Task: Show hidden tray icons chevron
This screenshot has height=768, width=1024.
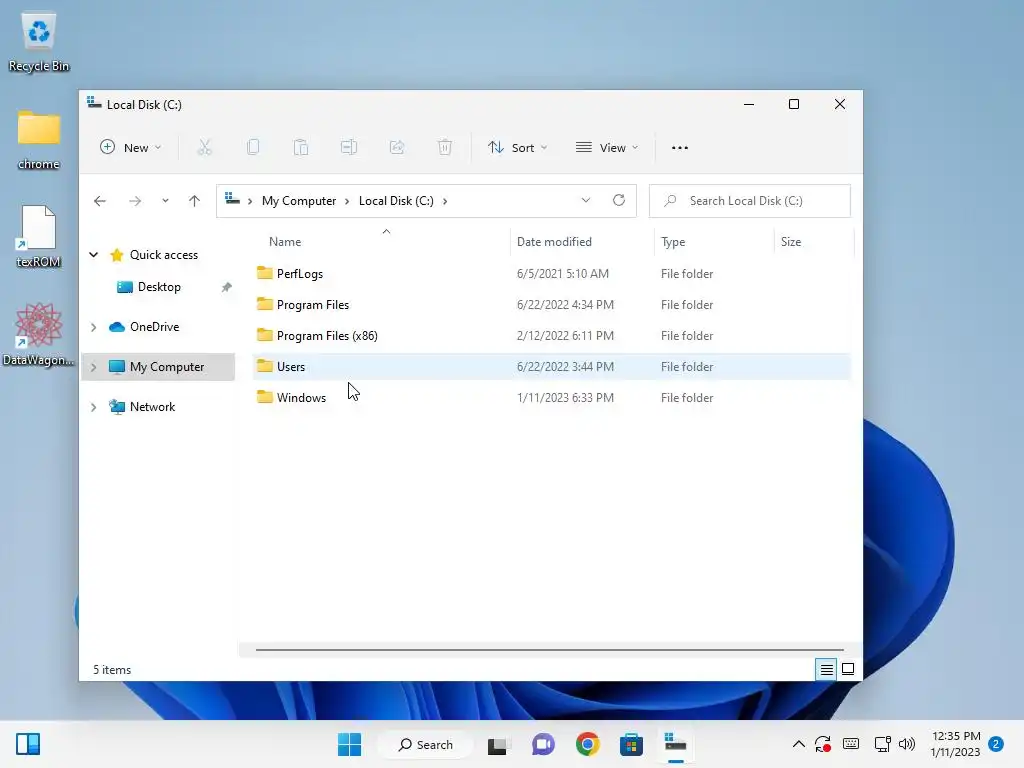Action: pos(798,744)
